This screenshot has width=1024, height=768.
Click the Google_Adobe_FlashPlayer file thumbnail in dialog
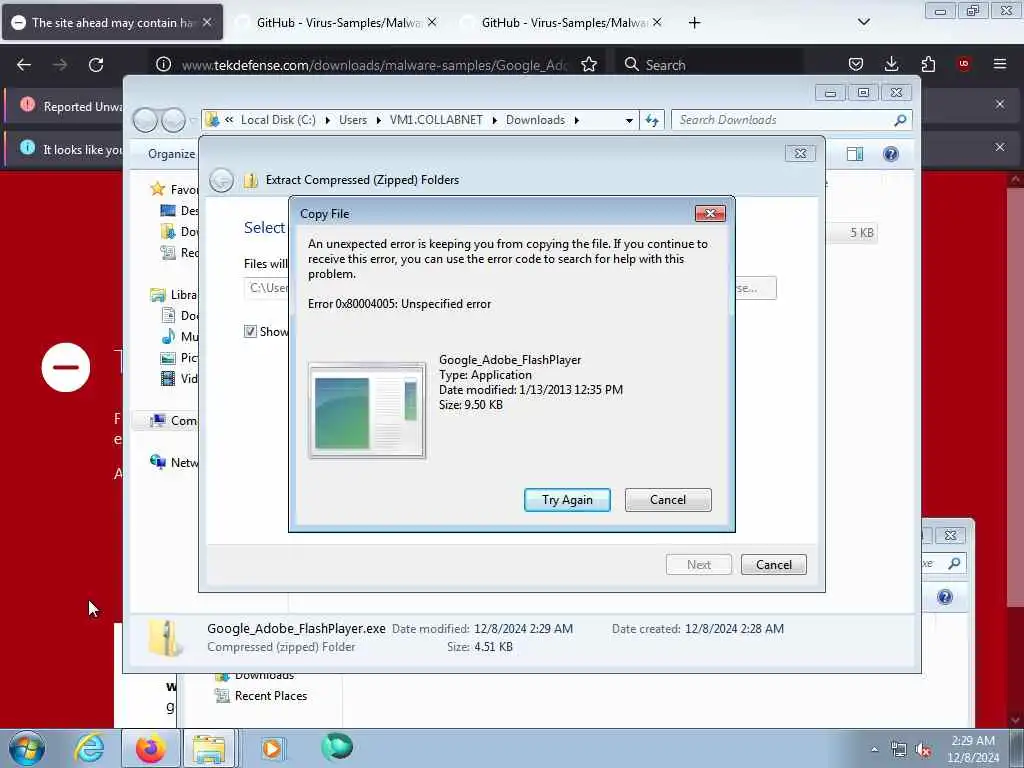[x=367, y=411]
